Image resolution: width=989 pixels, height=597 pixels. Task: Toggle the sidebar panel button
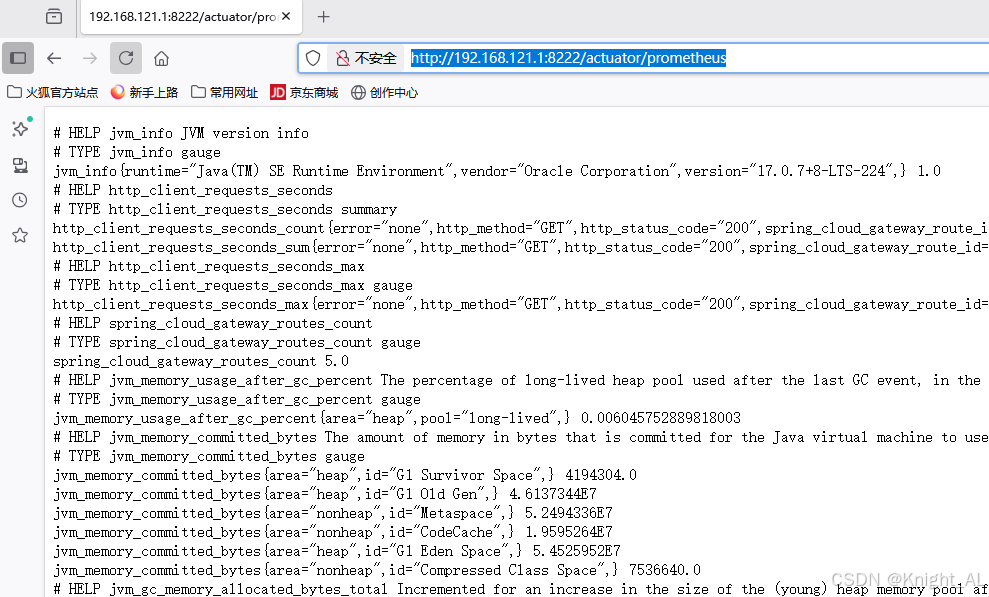coord(18,59)
